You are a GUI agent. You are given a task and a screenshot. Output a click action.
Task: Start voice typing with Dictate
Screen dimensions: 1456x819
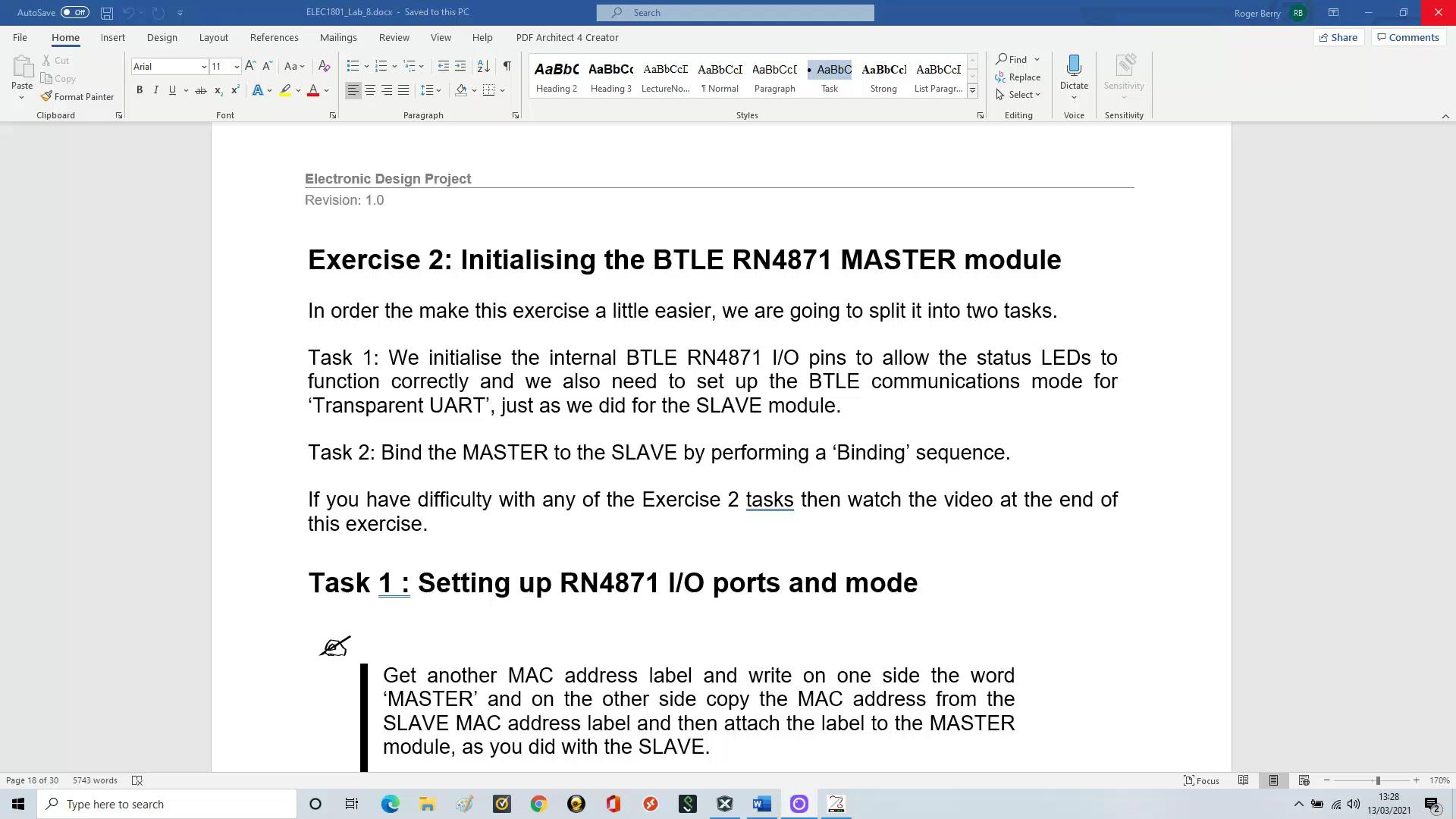pyautogui.click(x=1074, y=72)
